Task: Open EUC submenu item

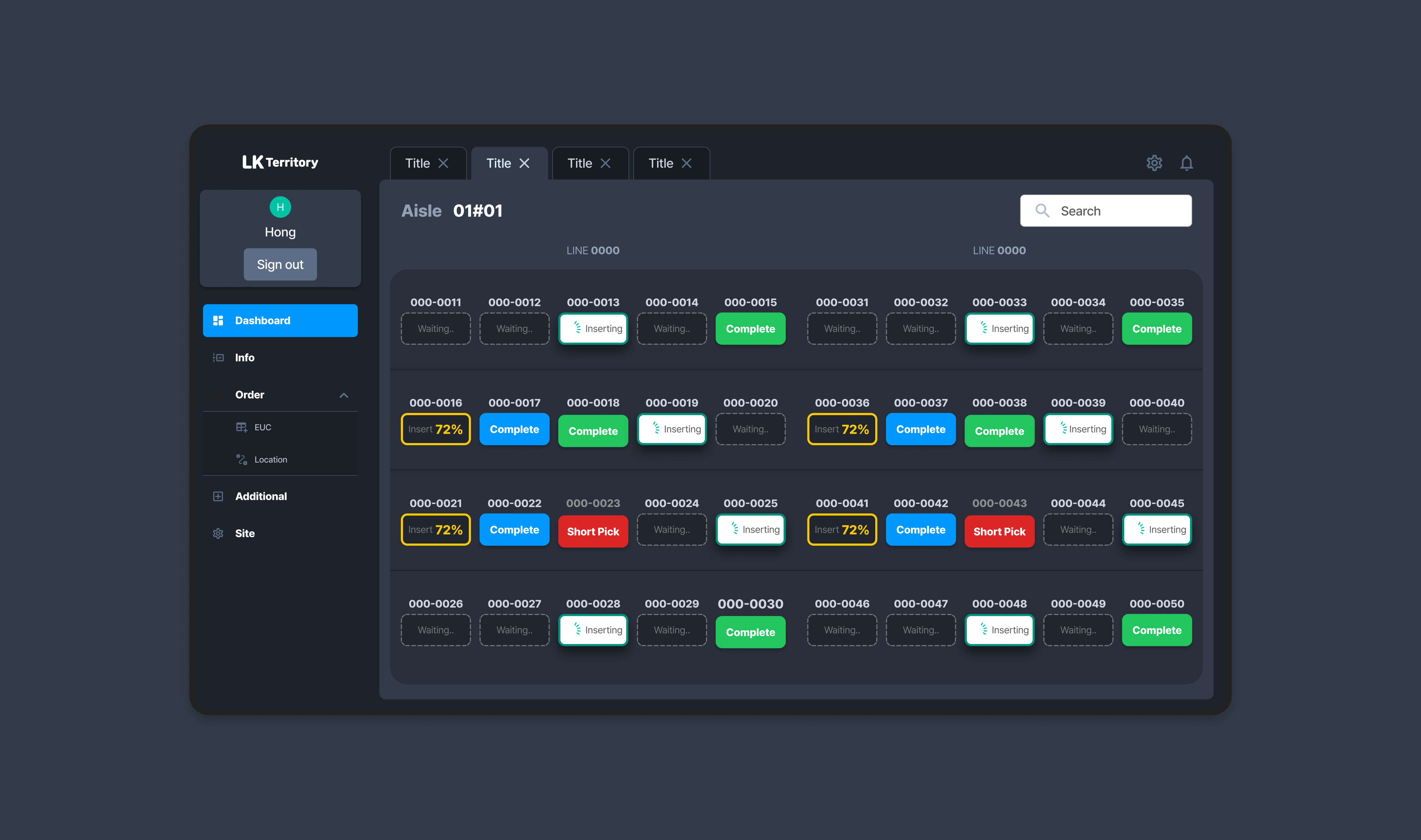Action: [x=280, y=427]
